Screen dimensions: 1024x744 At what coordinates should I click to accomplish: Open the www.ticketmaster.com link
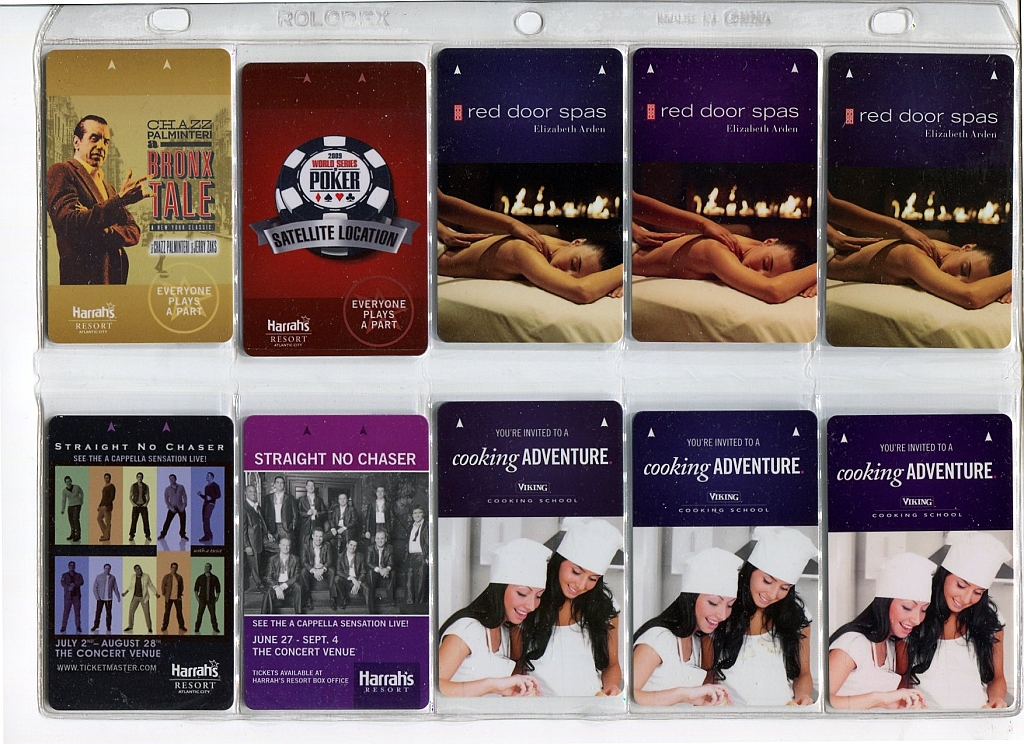click(x=106, y=668)
